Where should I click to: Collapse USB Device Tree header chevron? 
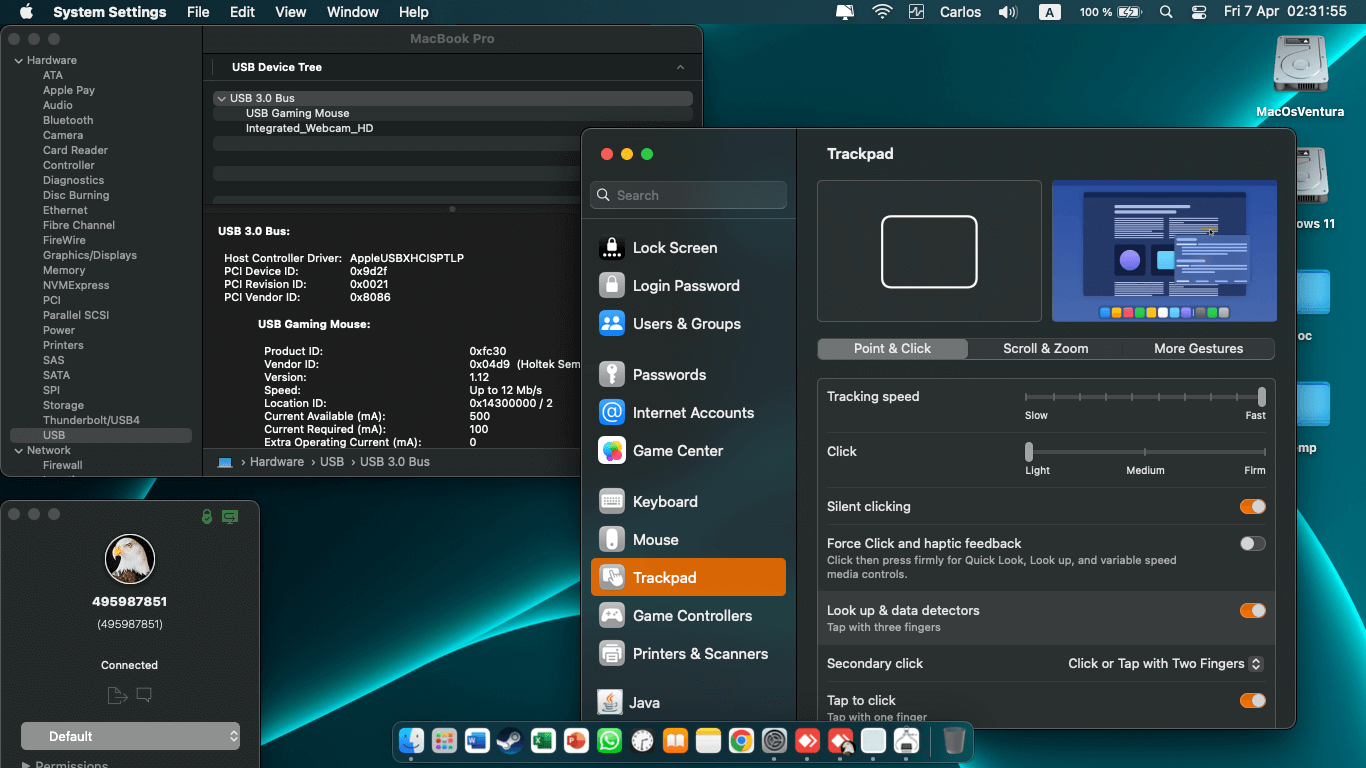click(x=681, y=67)
